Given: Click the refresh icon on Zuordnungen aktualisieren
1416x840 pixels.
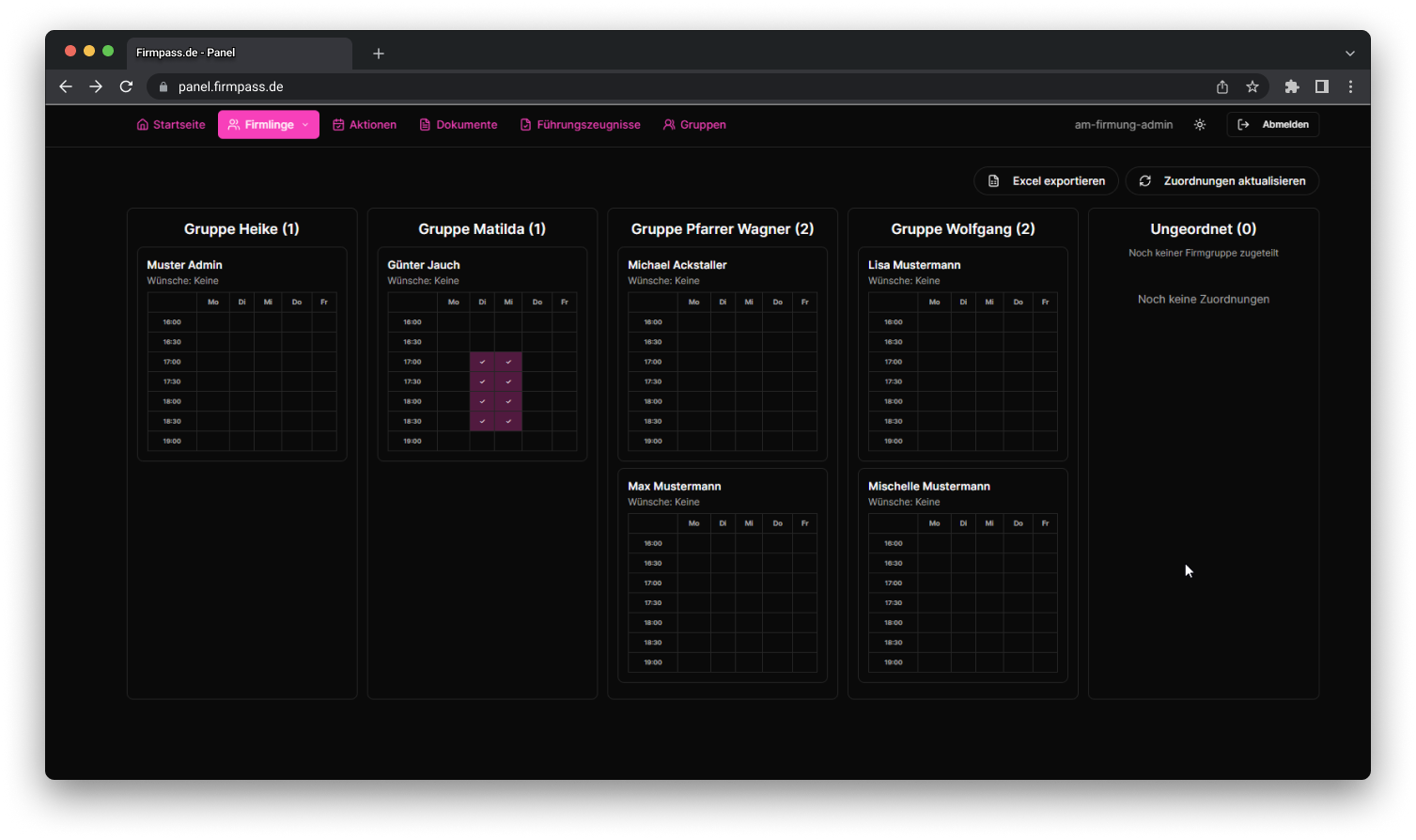Looking at the screenshot, I should pos(1144,180).
